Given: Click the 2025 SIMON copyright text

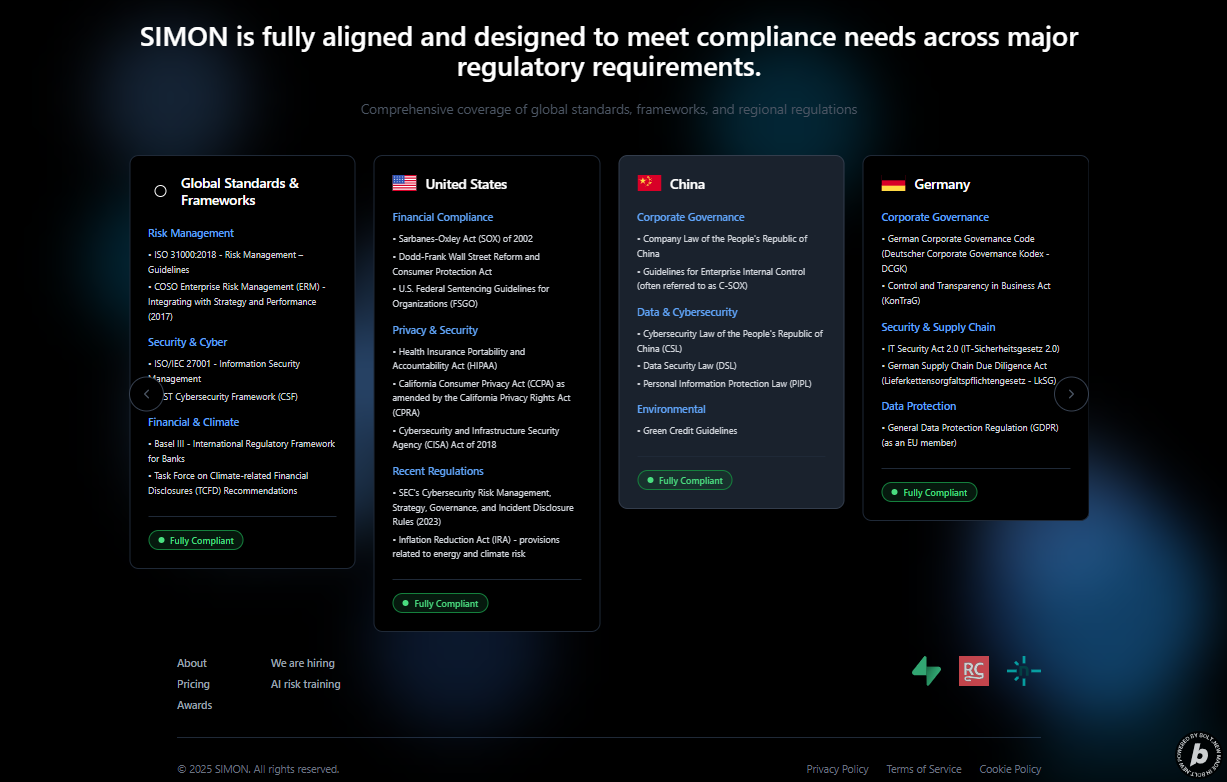Looking at the screenshot, I should pyautogui.click(x=258, y=769).
